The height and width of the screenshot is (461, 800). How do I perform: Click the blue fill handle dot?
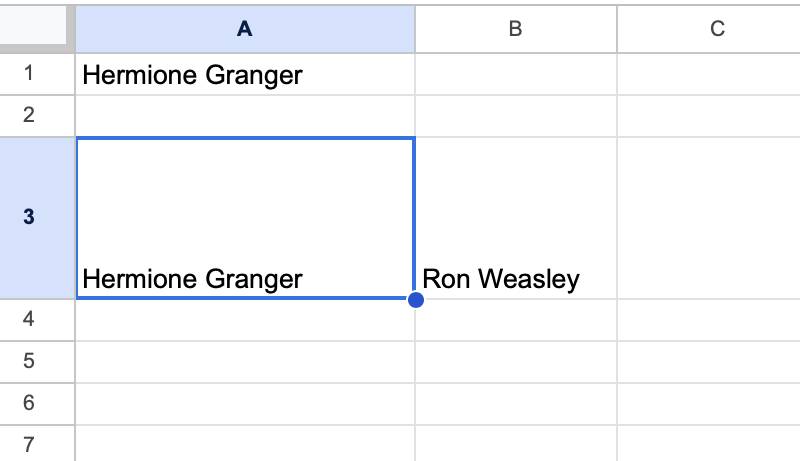coord(416,299)
